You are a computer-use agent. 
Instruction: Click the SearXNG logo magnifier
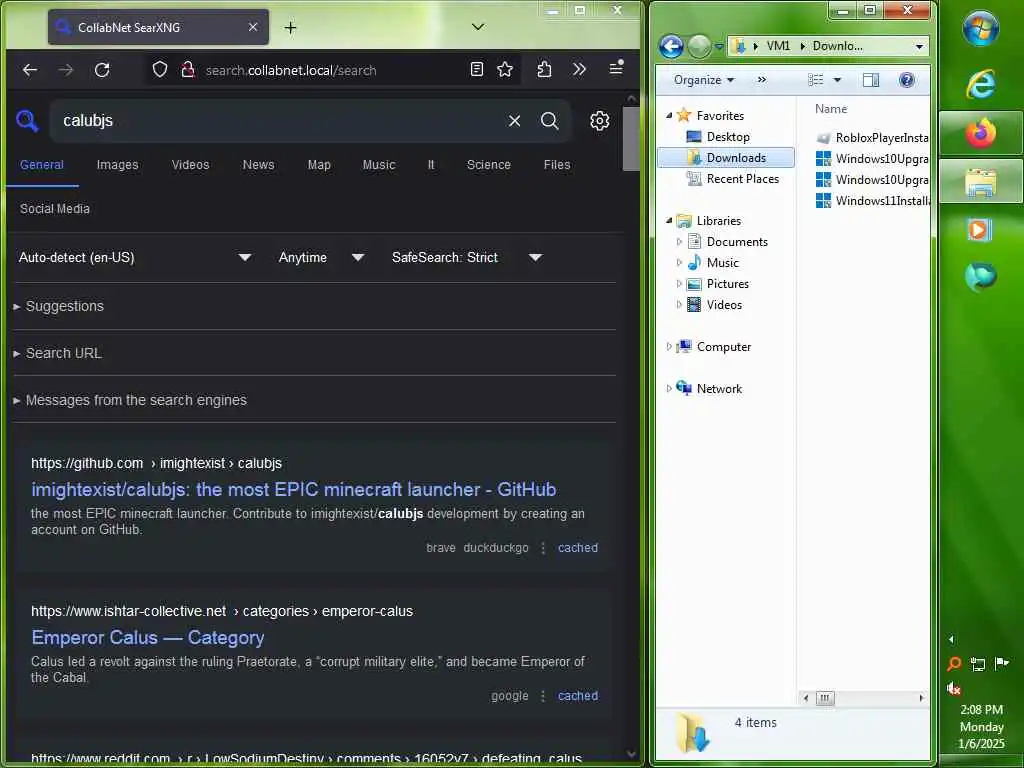point(27,121)
